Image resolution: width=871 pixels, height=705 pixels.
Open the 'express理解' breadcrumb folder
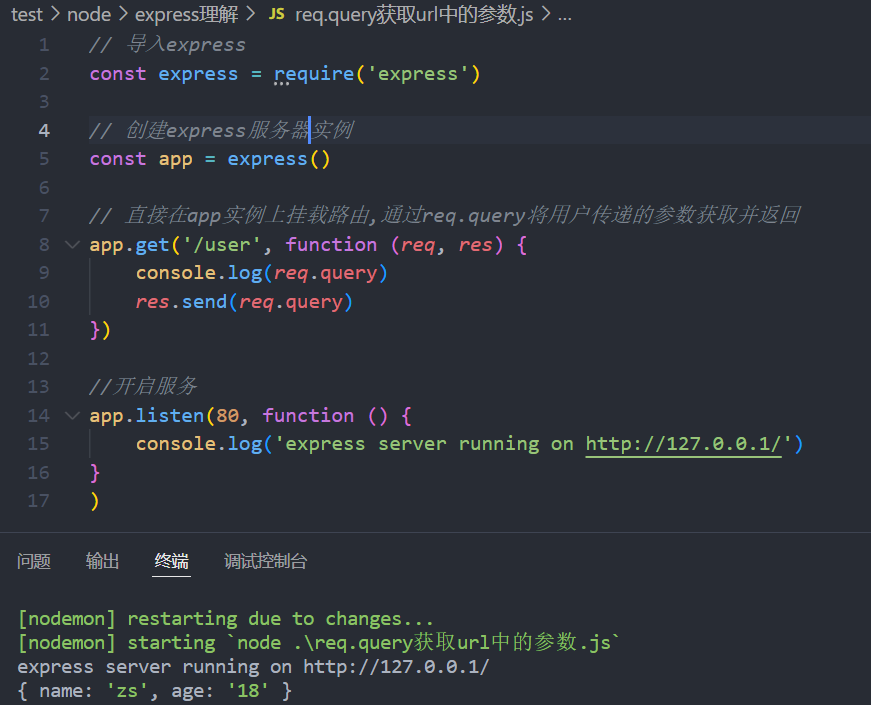coord(187,14)
